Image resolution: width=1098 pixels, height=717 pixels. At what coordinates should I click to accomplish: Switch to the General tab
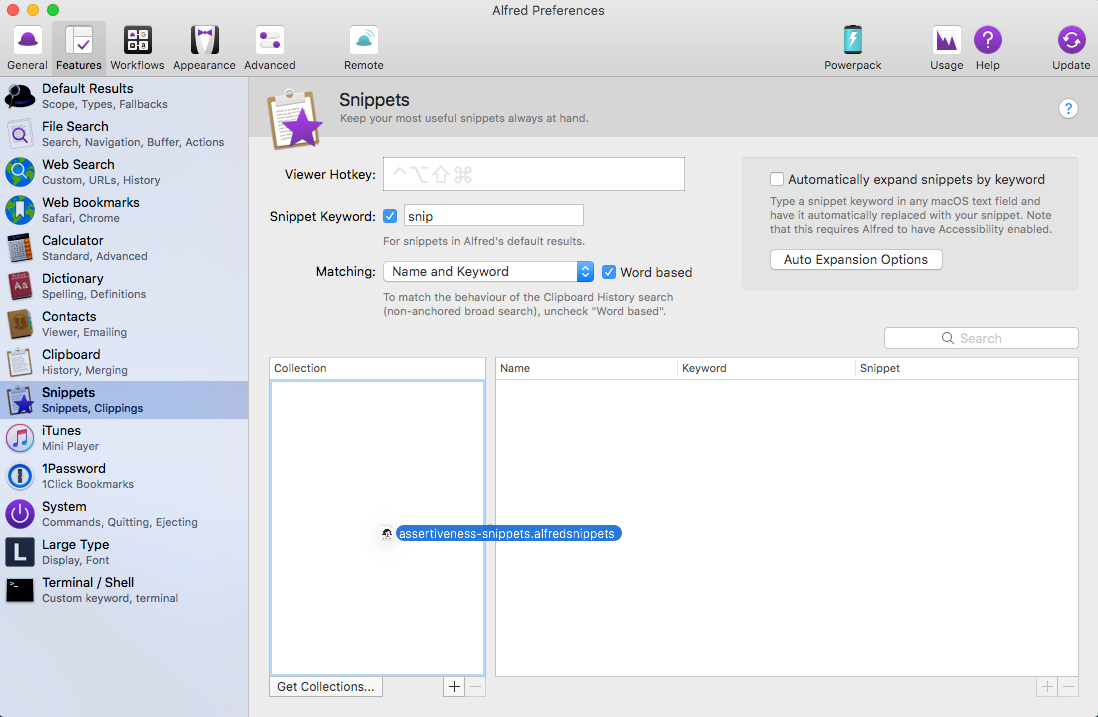pos(27,48)
